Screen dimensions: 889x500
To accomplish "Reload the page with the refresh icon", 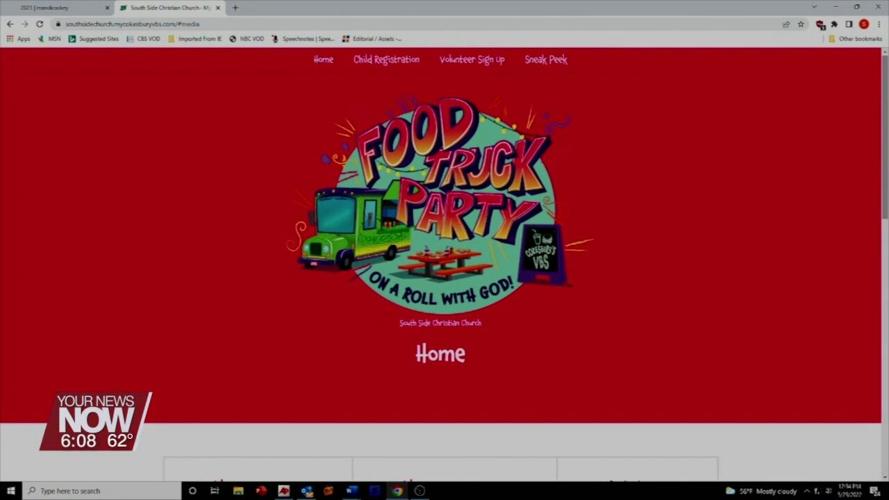I will (x=39, y=24).
